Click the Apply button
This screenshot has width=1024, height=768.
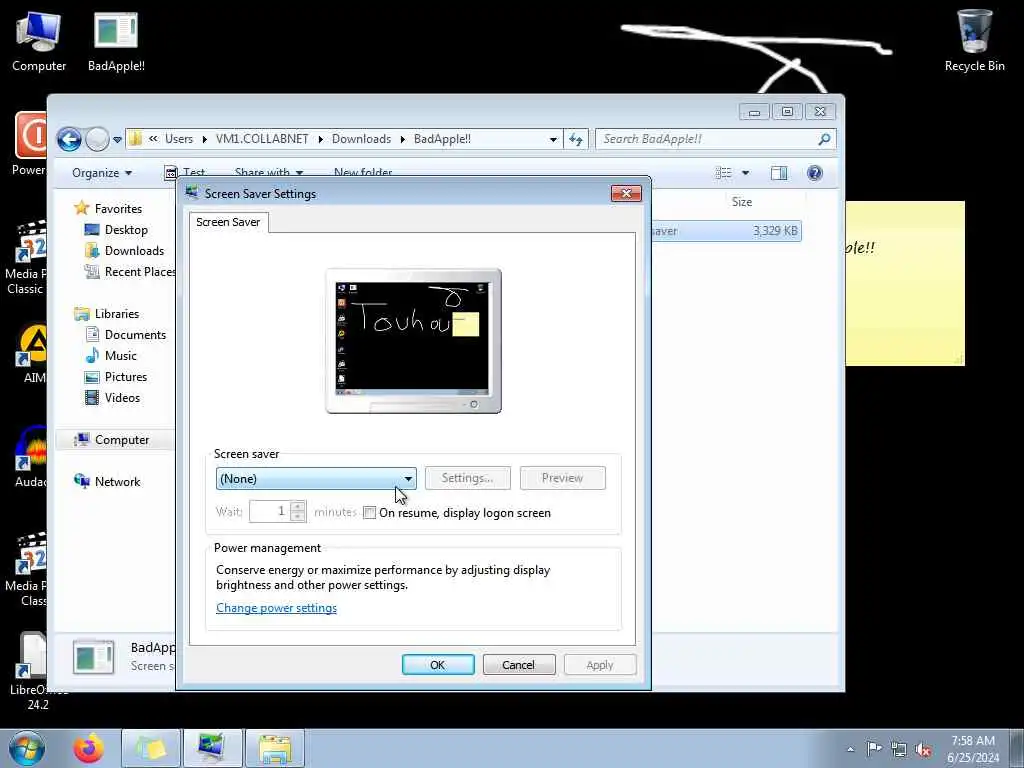(x=600, y=665)
